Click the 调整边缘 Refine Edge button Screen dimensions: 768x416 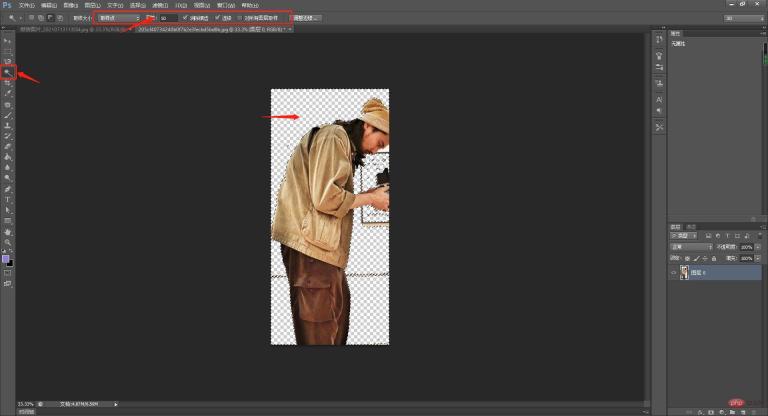click(x=306, y=18)
